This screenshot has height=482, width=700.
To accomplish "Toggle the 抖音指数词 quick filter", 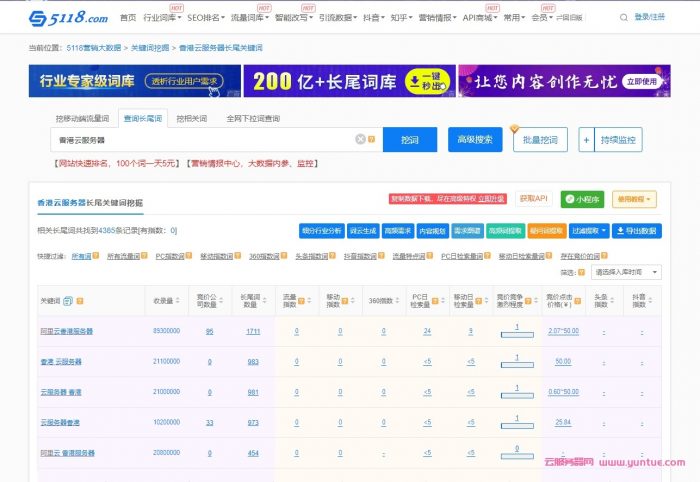I will click(x=364, y=256).
